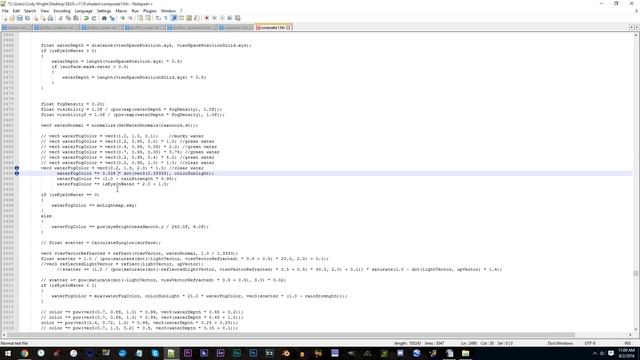
Task: Toggle the bookmark marker on line 2489
Action: pyautogui.click(x=17, y=173)
